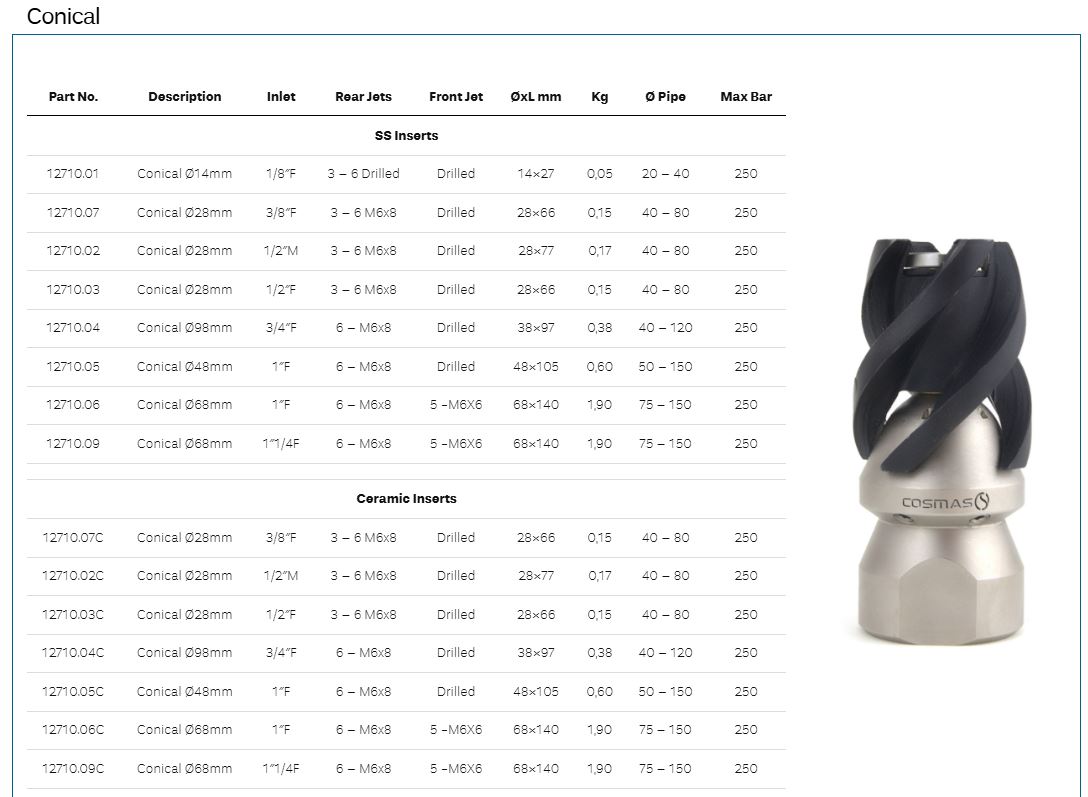Viewport: 1088px width, 797px height.
Task: Select the "Ceramic Inserts" section heading
Action: tap(406, 498)
